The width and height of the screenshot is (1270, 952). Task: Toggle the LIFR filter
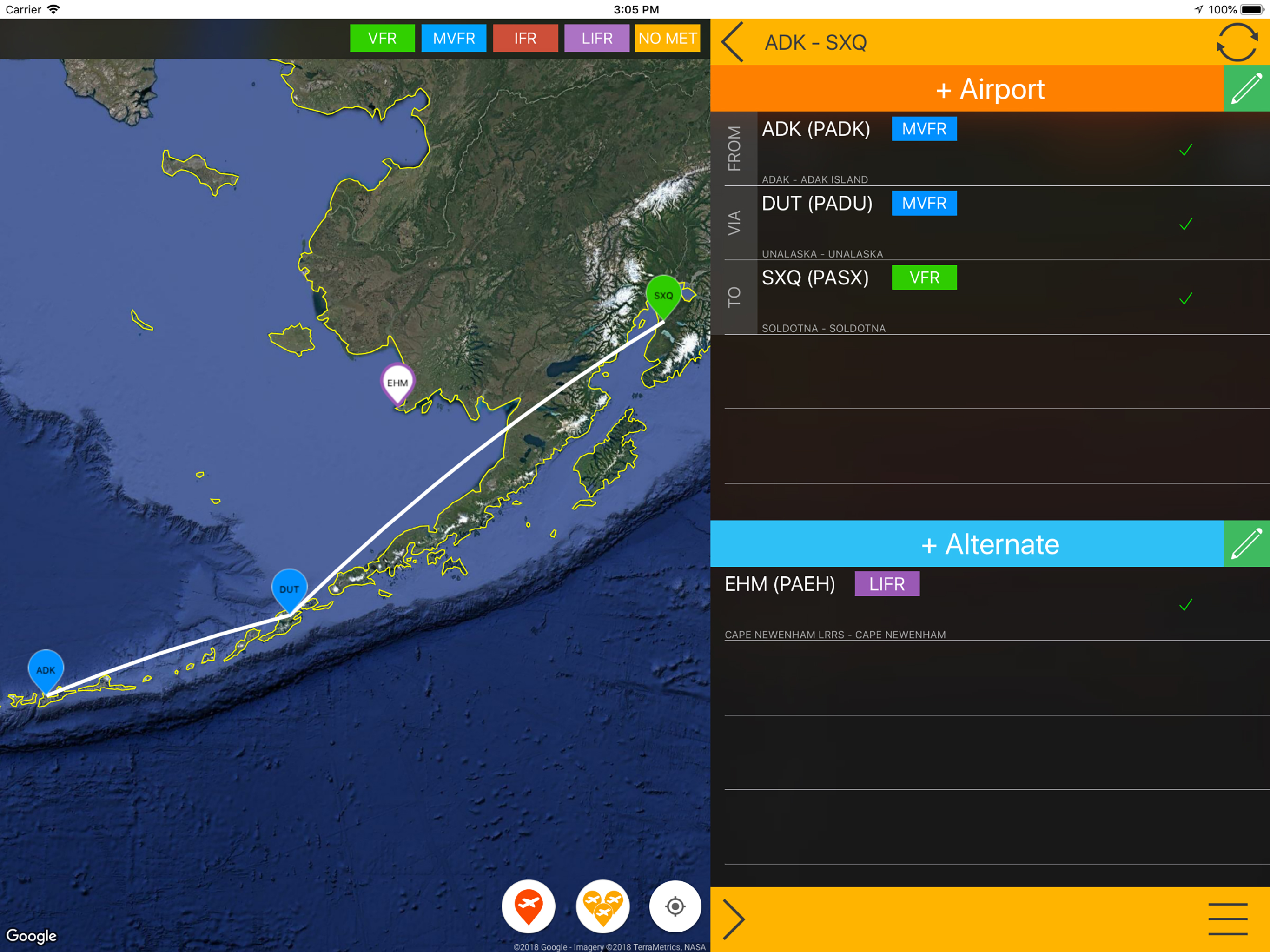596,39
